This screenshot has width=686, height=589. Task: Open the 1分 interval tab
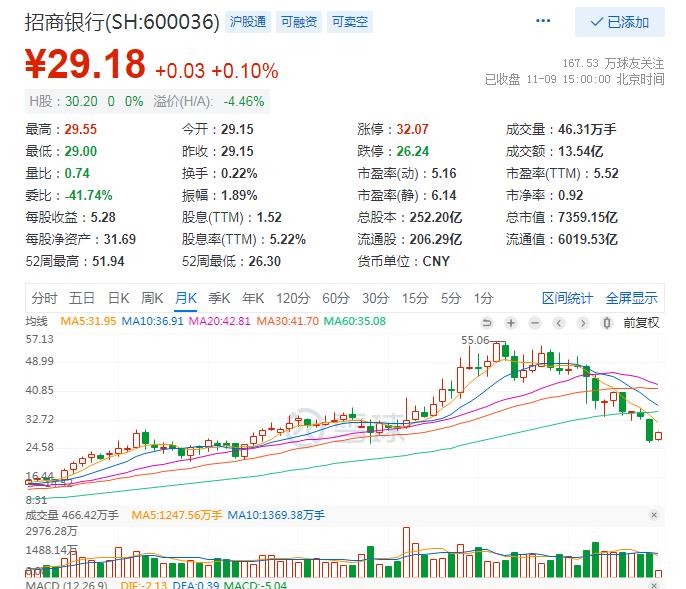tap(483, 298)
